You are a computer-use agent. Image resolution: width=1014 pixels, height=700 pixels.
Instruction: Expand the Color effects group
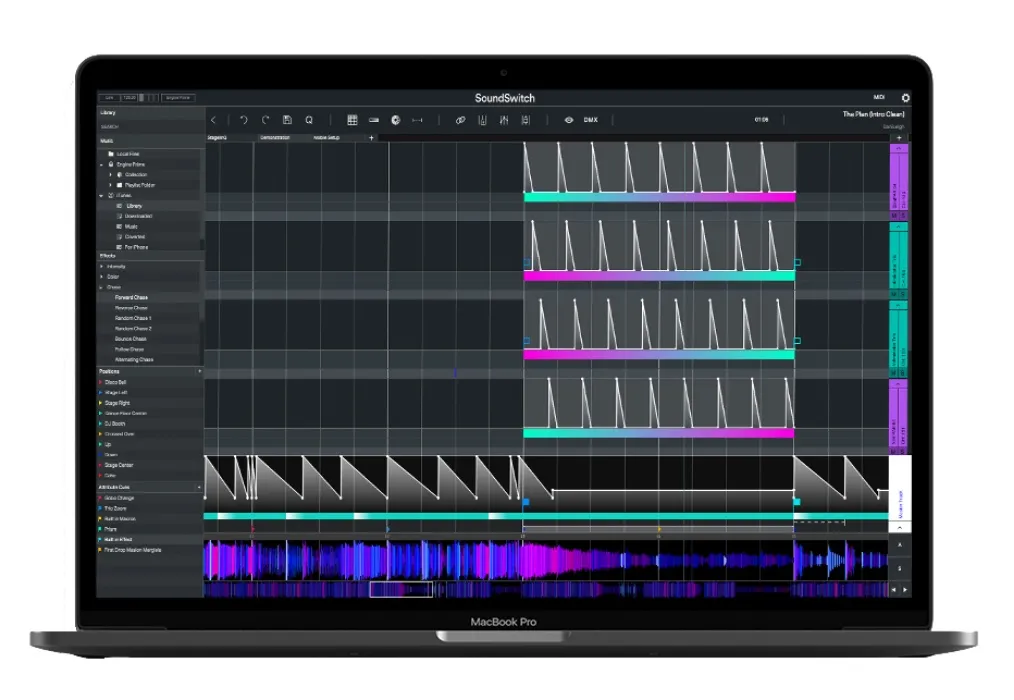(x=102, y=277)
